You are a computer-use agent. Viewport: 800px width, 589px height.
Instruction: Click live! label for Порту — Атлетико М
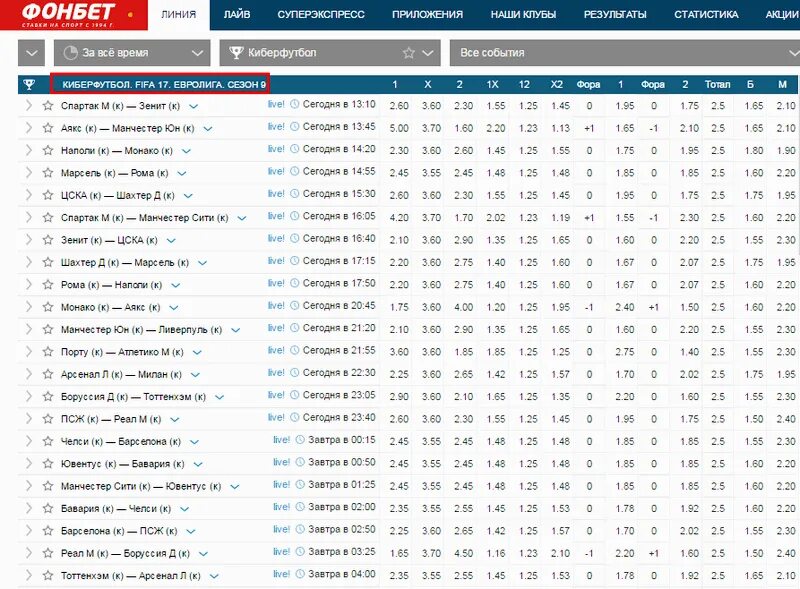pyautogui.click(x=276, y=350)
